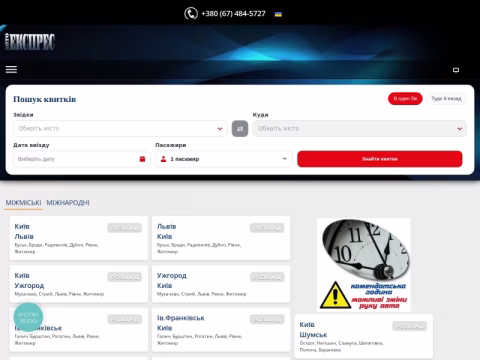Click the floating callback button
The height and width of the screenshot is (360, 480).
point(28,317)
